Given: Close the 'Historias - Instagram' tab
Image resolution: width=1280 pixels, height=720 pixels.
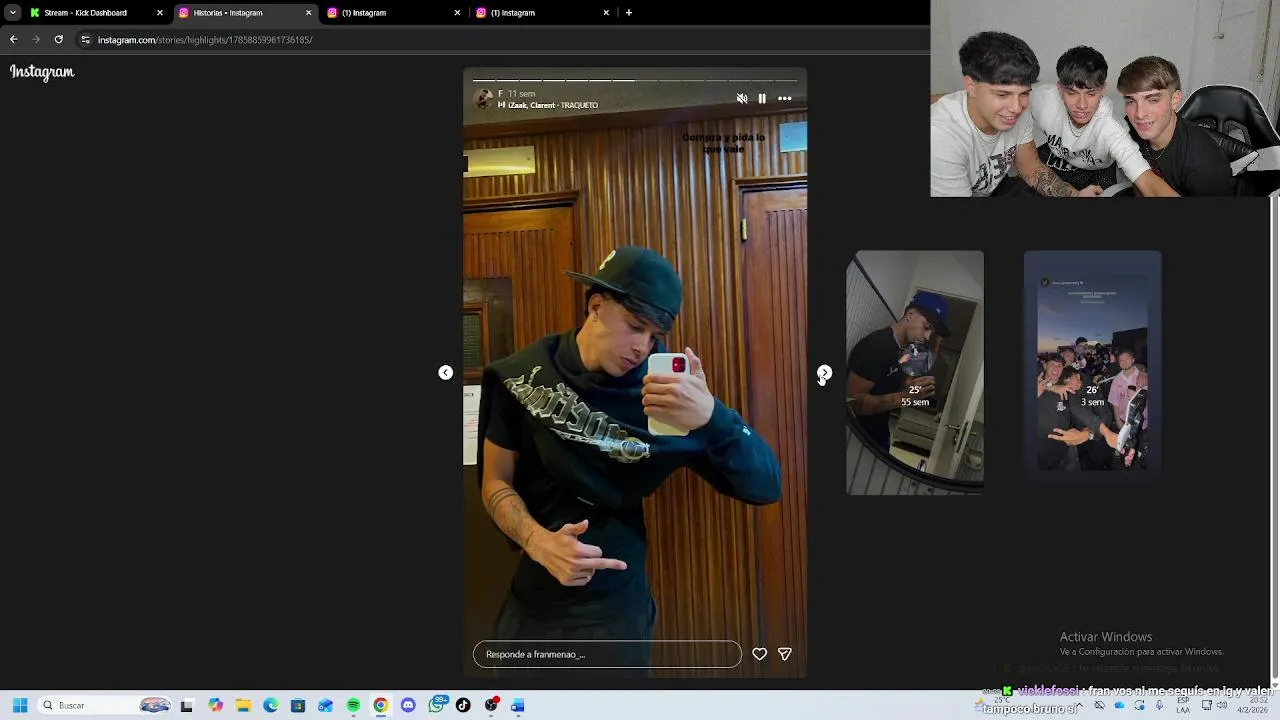Looking at the screenshot, I should 308,13.
